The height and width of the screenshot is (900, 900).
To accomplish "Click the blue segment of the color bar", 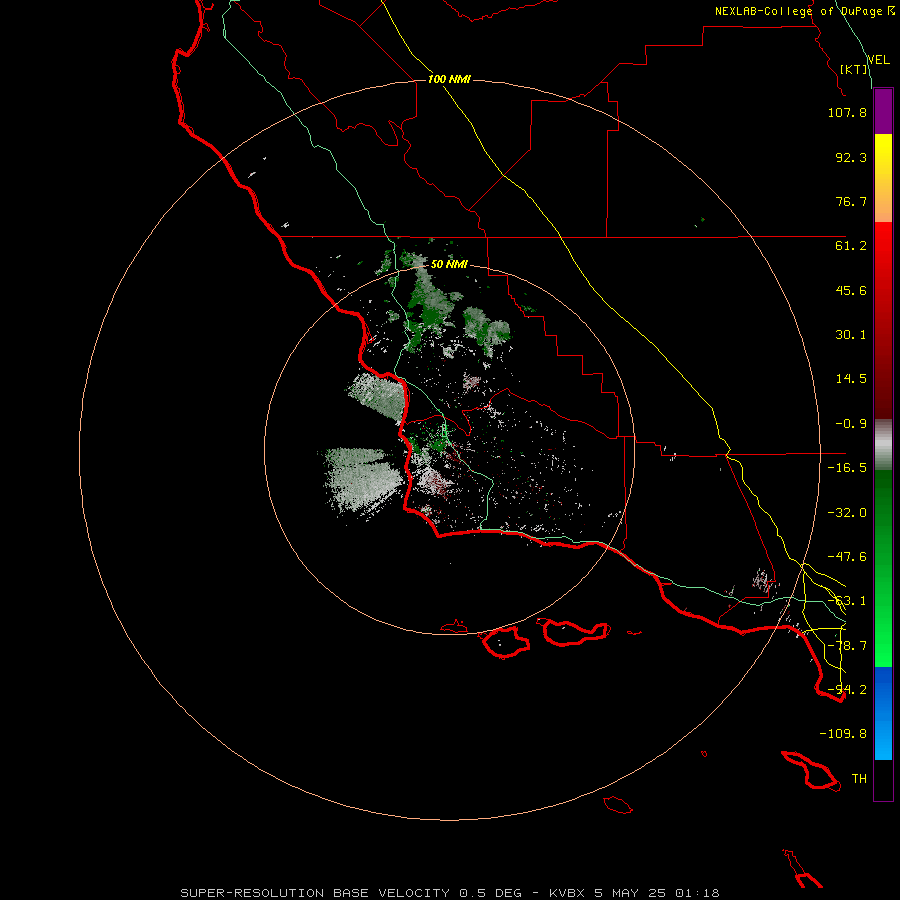I will [883, 713].
